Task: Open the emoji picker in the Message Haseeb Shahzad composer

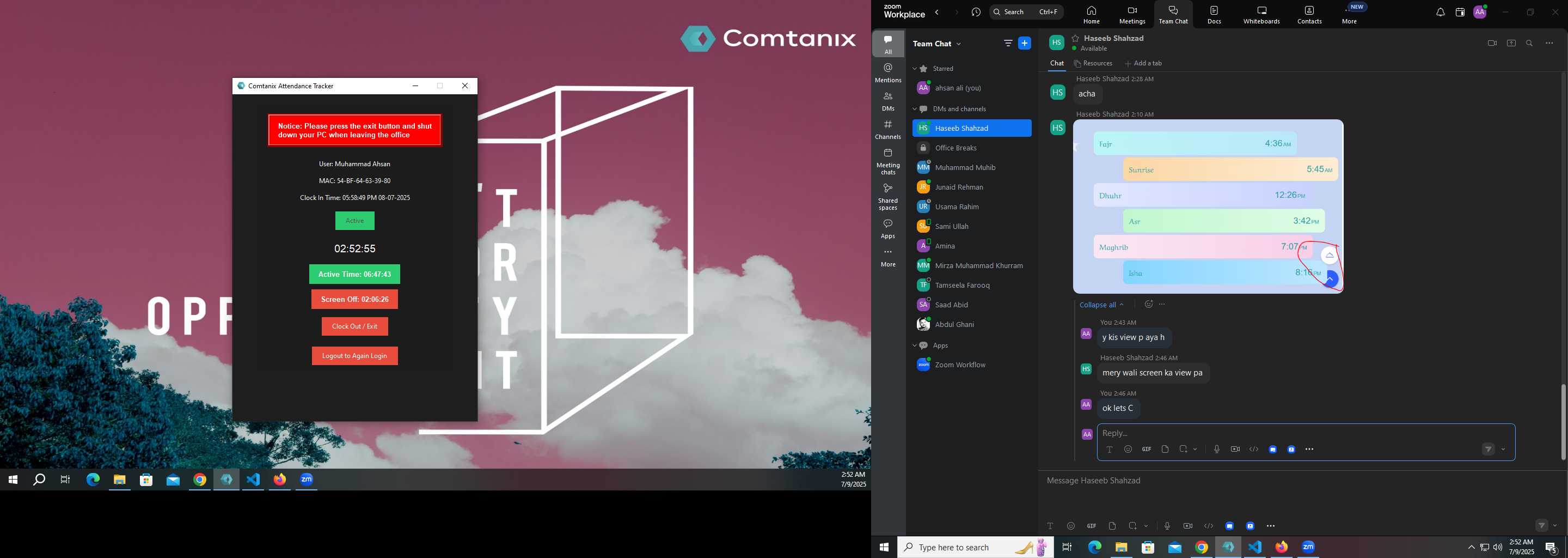Action: [1071, 526]
